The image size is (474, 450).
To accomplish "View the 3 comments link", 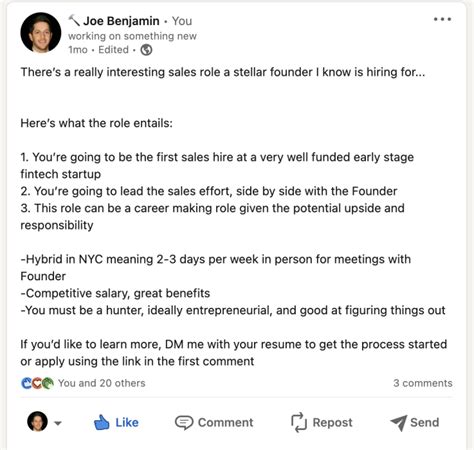I will tap(423, 383).
